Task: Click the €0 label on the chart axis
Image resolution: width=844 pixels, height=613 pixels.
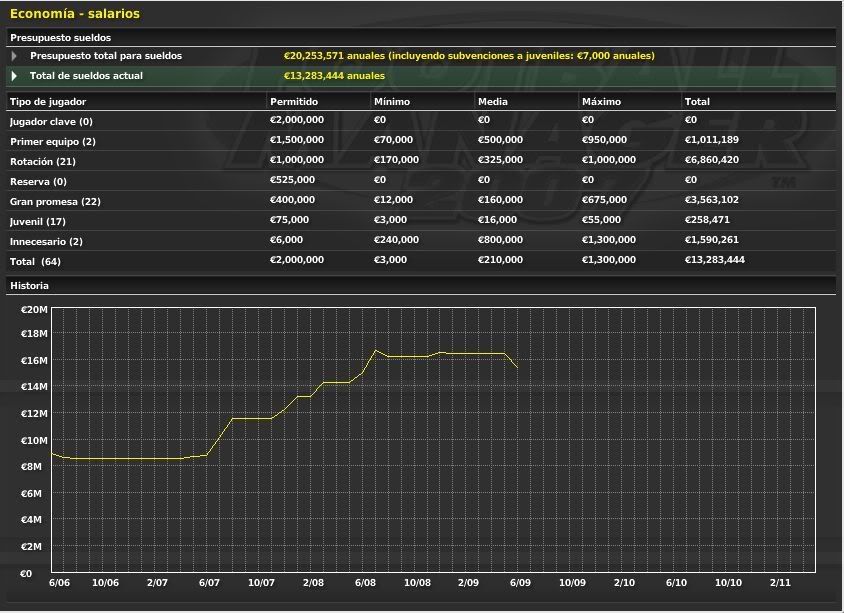Action: click(x=26, y=574)
